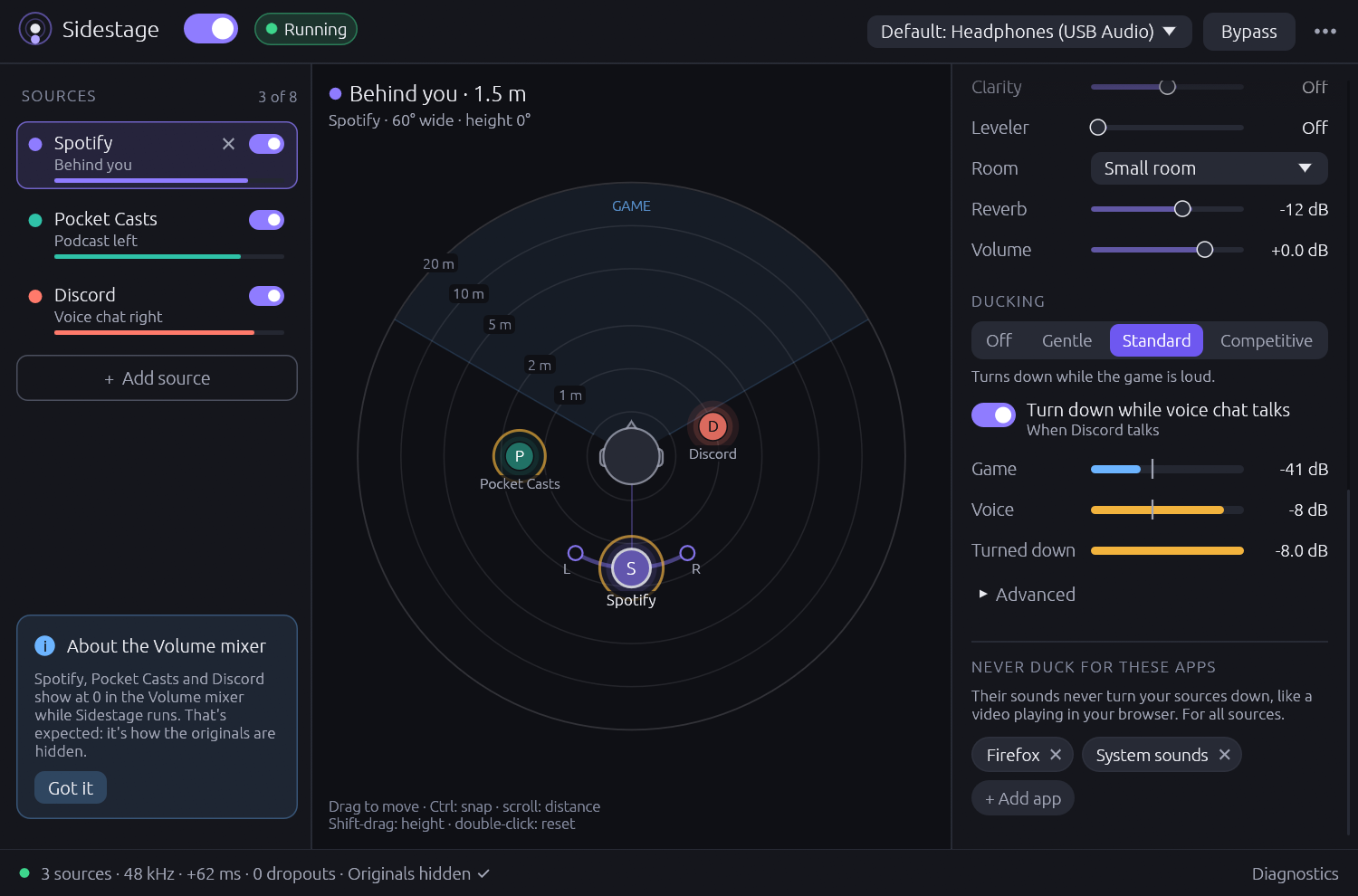Open the Room preset dropdown

(1209, 168)
